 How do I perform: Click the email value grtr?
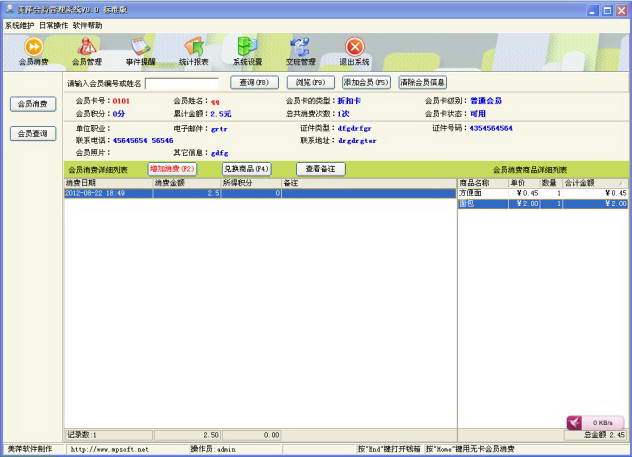coord(219,129)
